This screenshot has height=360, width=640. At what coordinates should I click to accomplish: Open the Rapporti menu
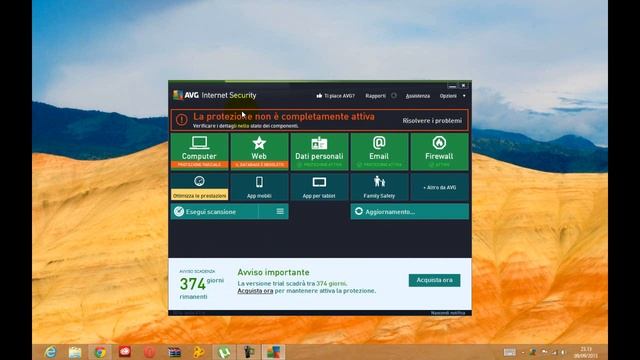pos(376,96)
